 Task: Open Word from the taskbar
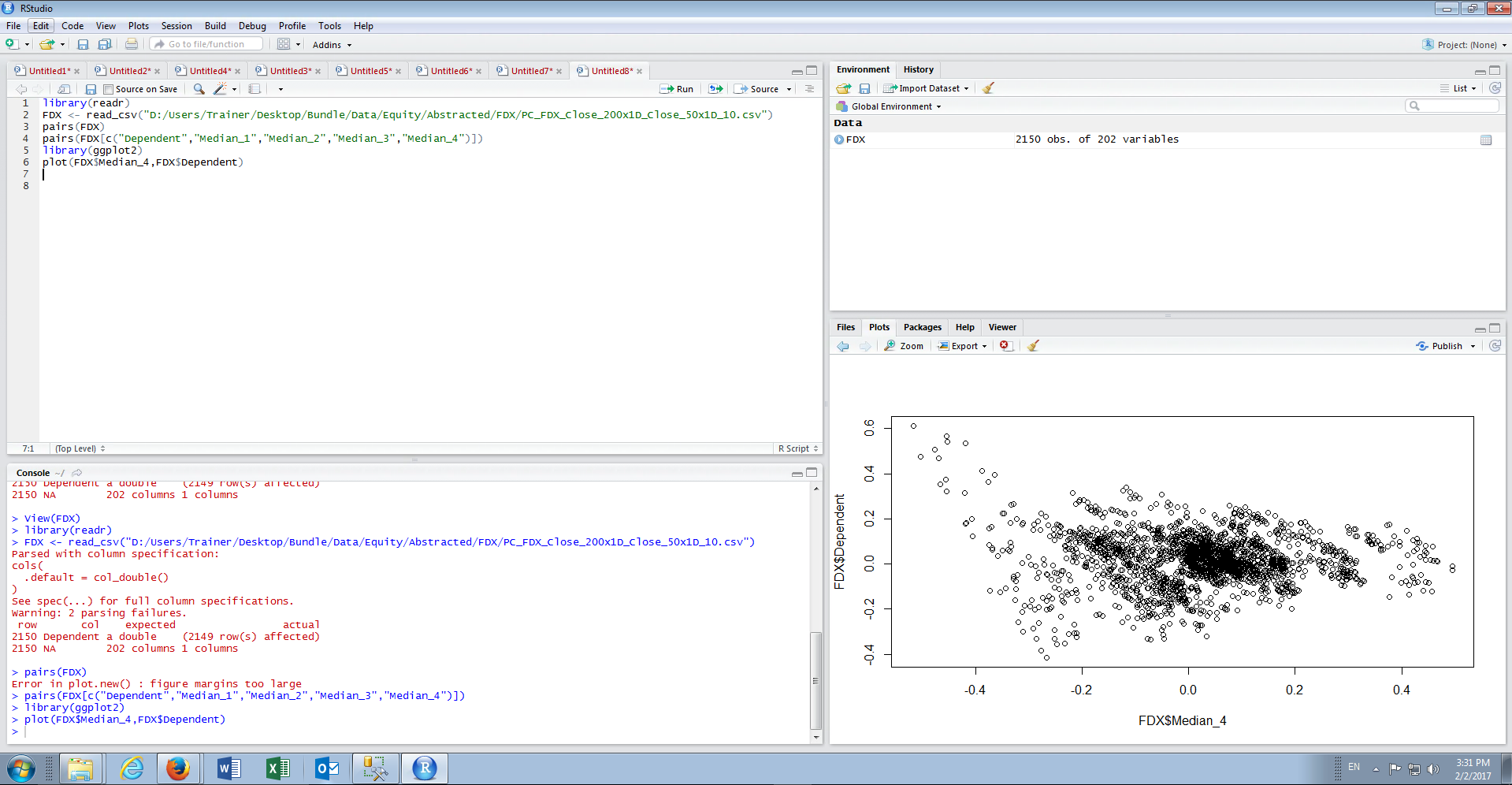(x=228, y=768)
